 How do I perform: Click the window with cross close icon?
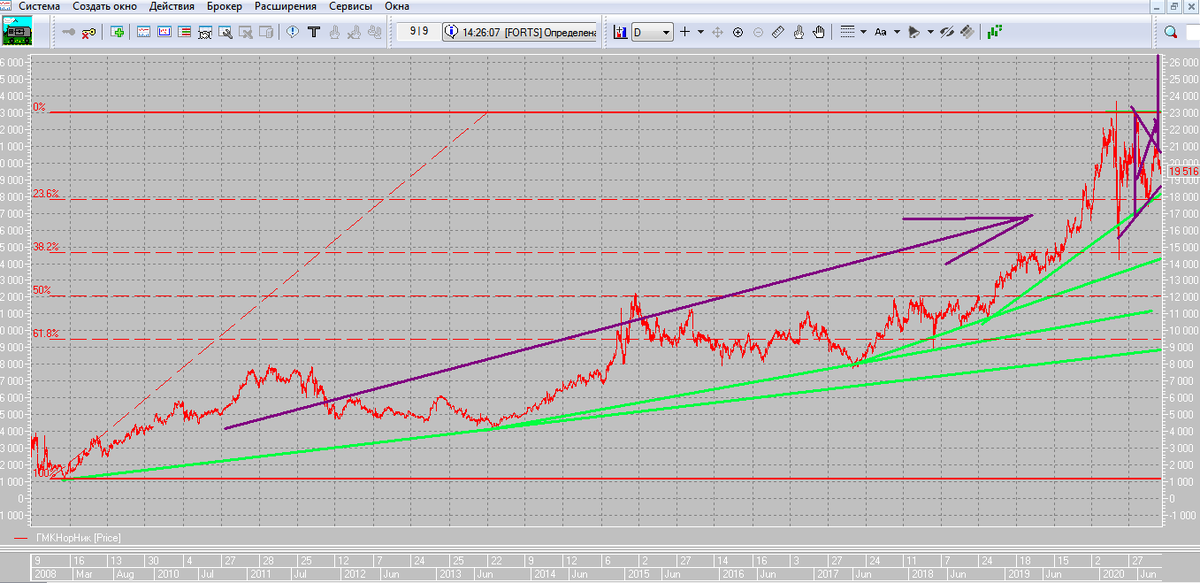[x=246, y=32]
